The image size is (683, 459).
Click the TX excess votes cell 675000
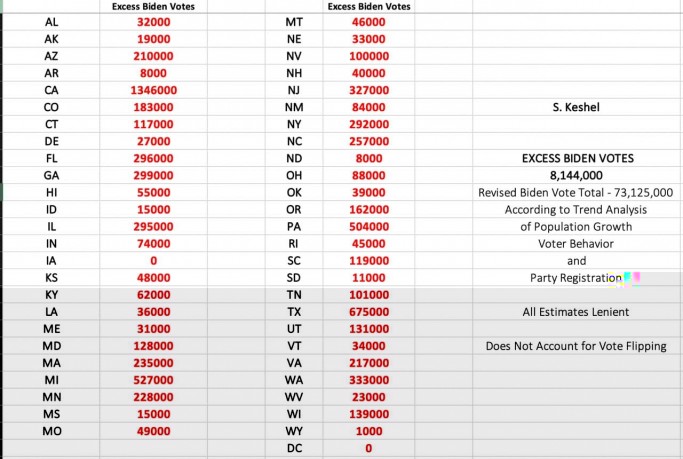[369, 312]
